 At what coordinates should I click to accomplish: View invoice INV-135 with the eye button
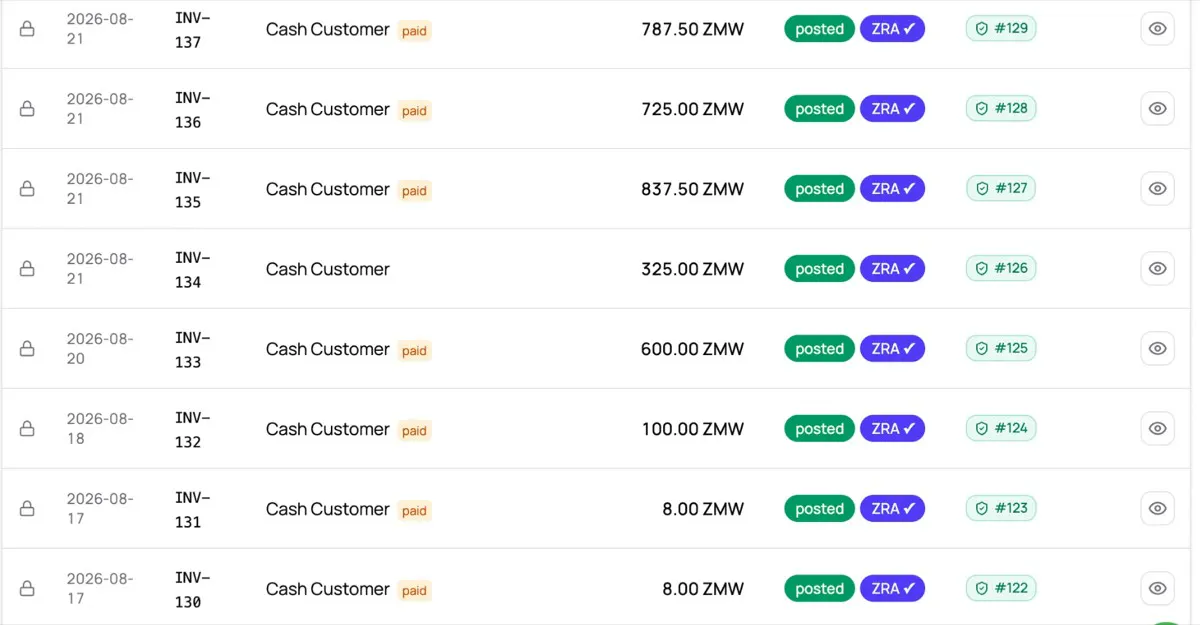1157,189
